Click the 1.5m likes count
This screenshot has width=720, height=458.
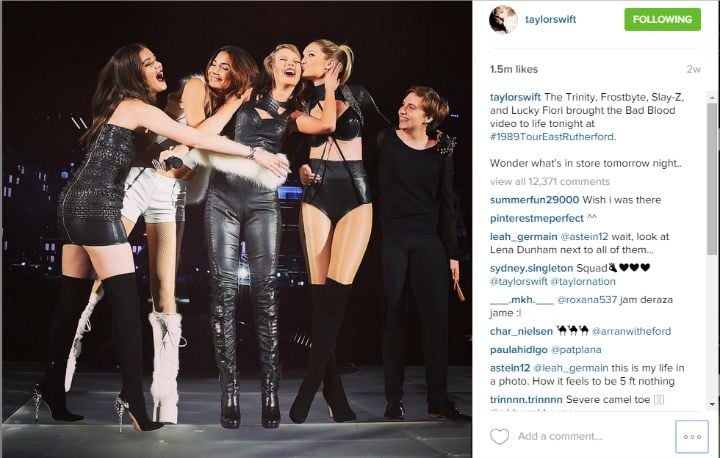[514, 69]
